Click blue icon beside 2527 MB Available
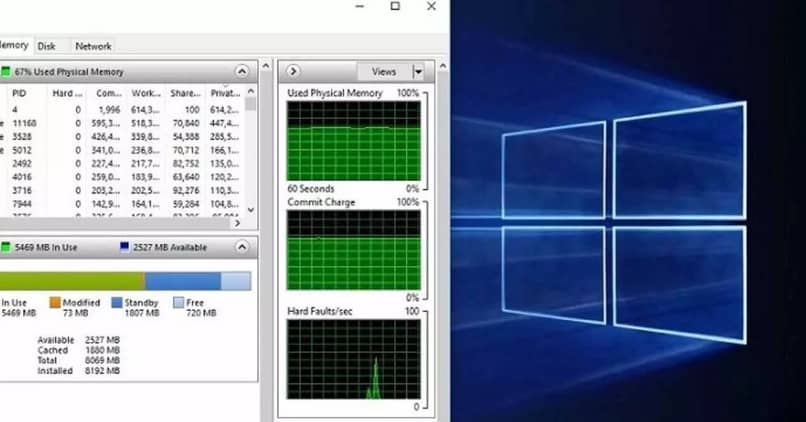Image resolution: width=806 pixels, height=422 pixels. coord(124,247)
